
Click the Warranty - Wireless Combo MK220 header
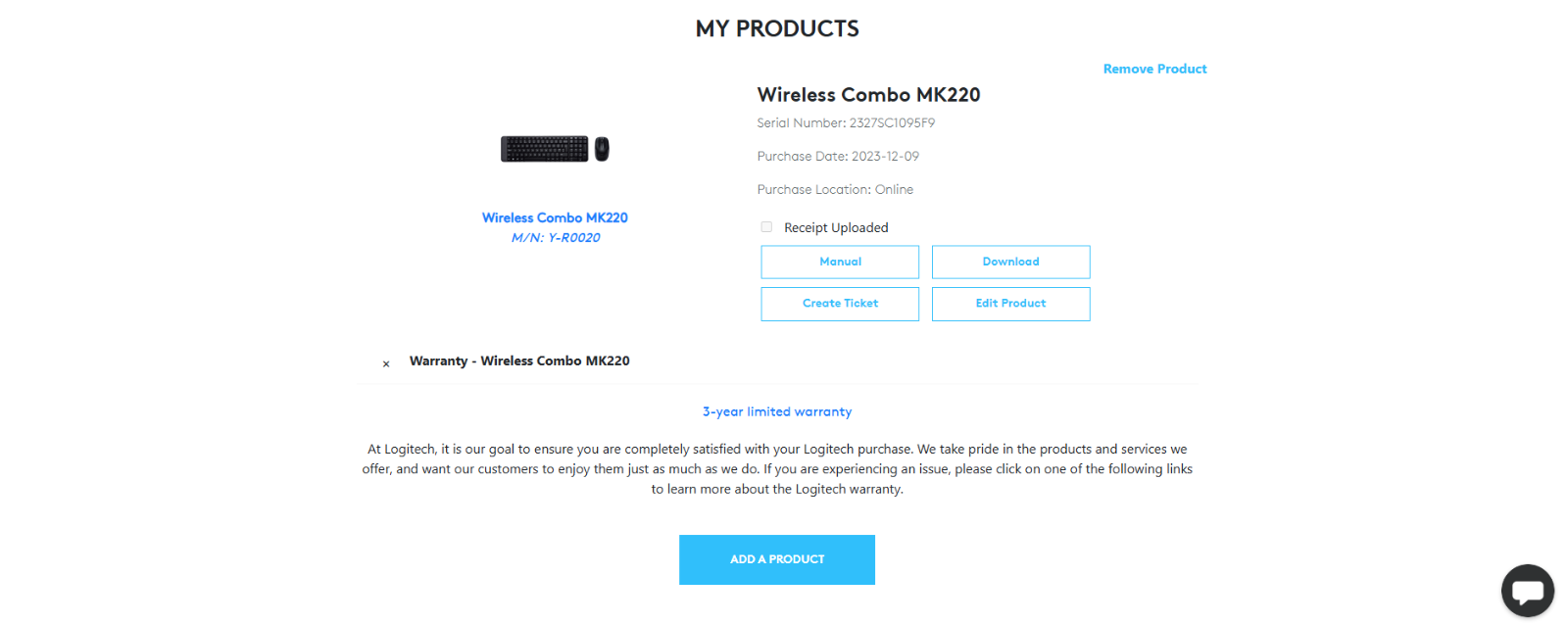pyautogui.click(x=519, y=360)
